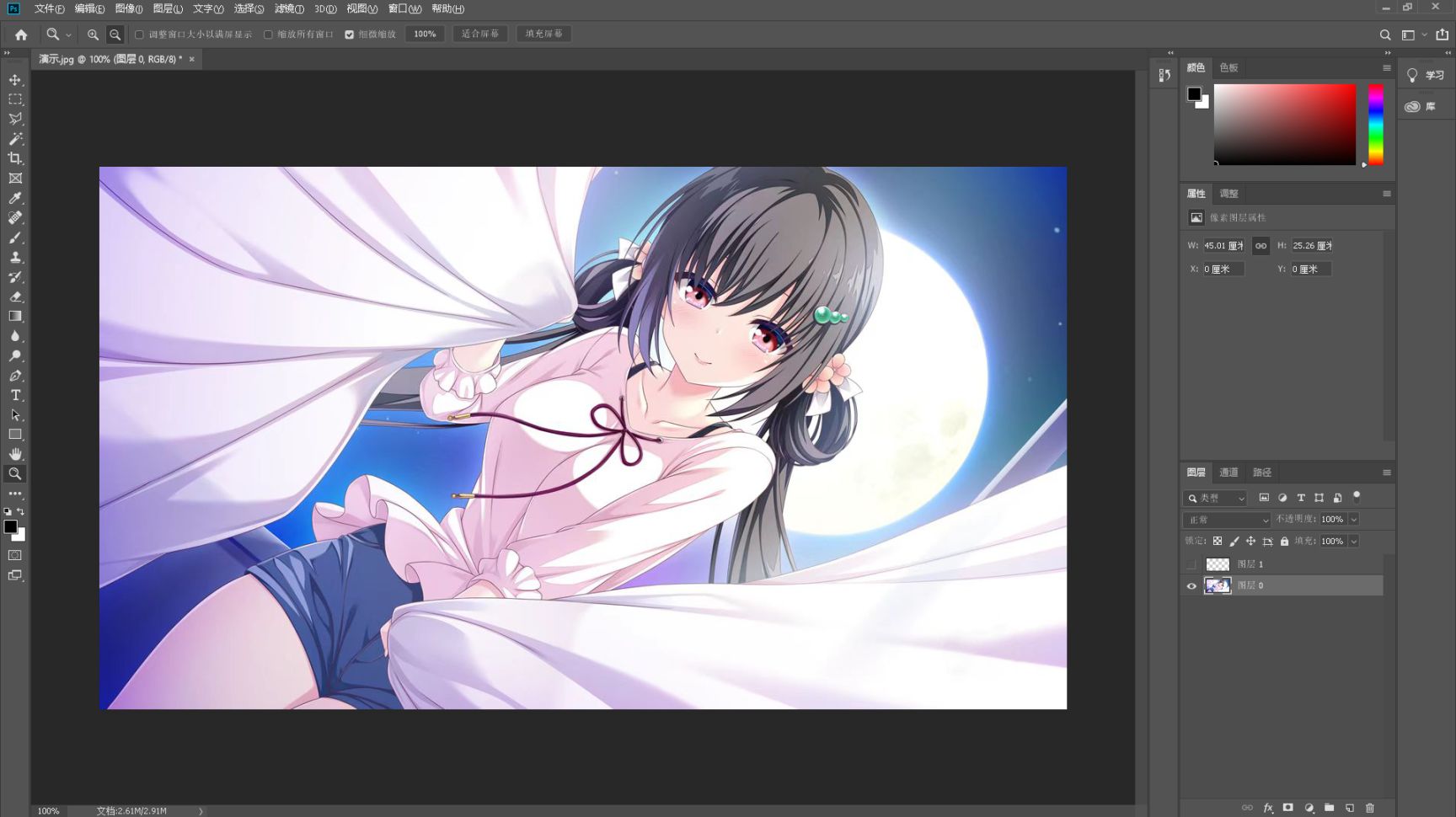This screenshot has height=817, width=1456.
Task: Expand the opacity 100% dropdown arrow
Action: click(1354, 520)
